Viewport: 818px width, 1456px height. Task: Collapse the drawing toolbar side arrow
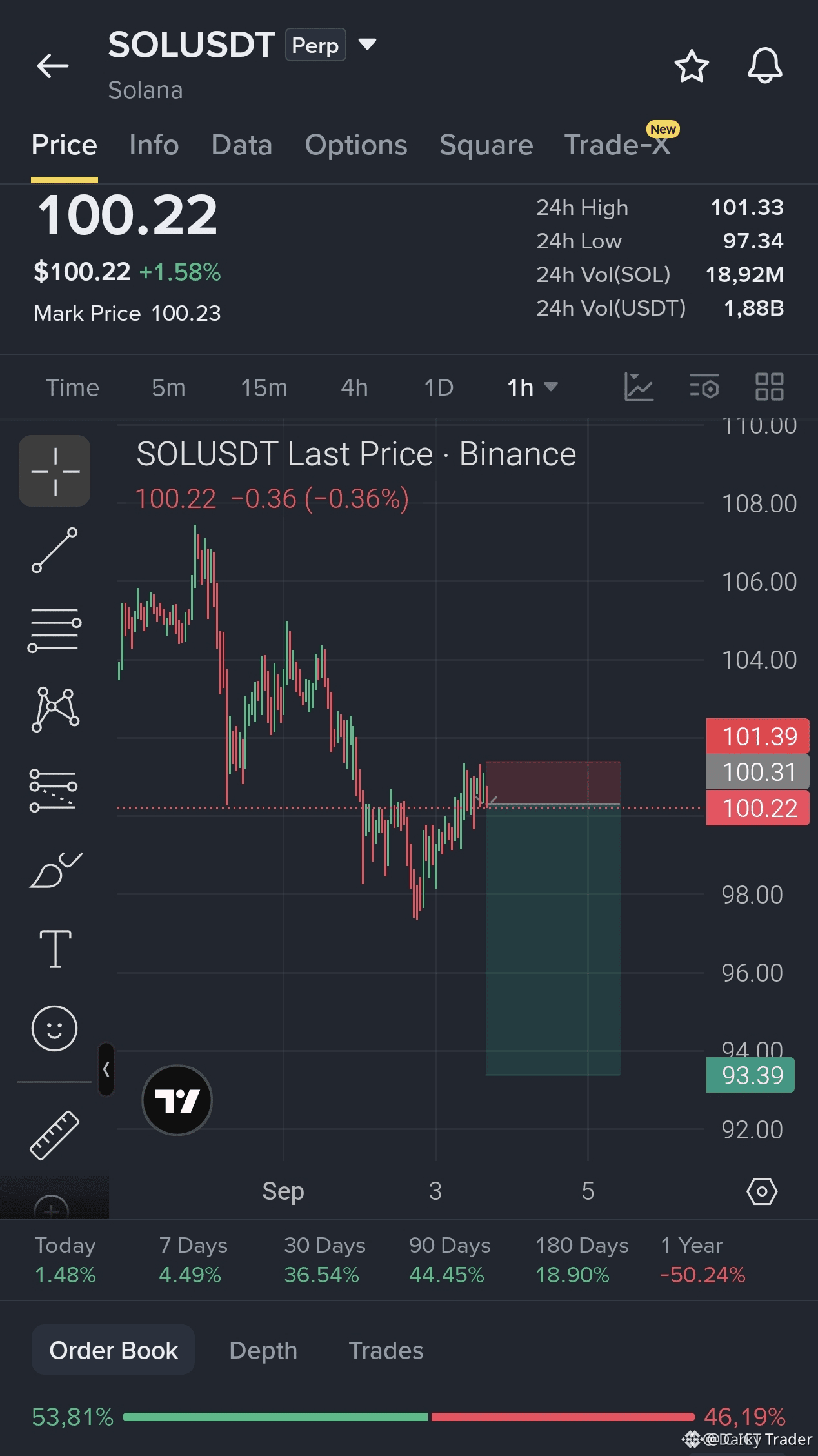click(106, 1069)
